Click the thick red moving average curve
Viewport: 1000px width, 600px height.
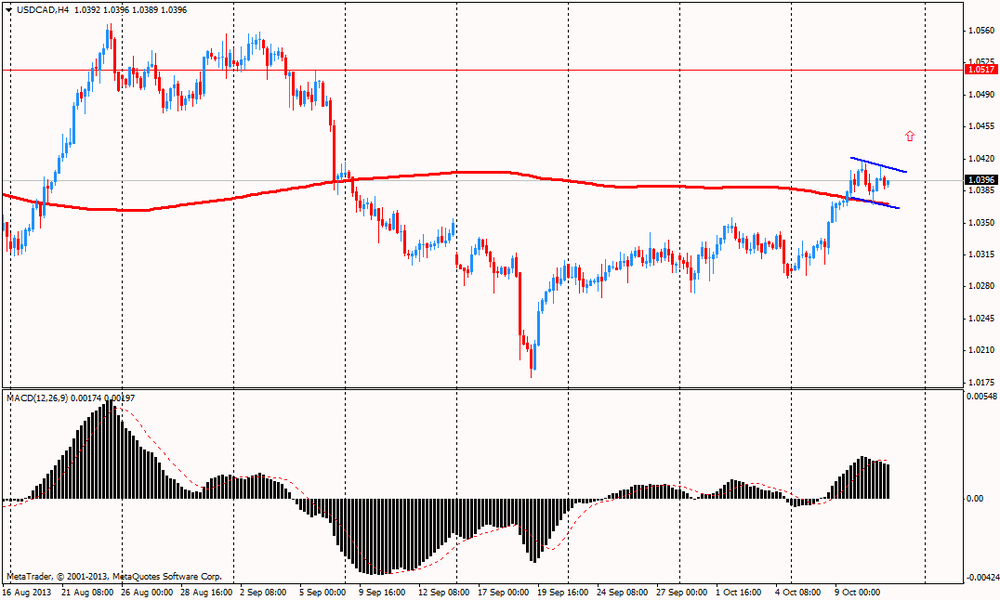[x=446, y=172]
